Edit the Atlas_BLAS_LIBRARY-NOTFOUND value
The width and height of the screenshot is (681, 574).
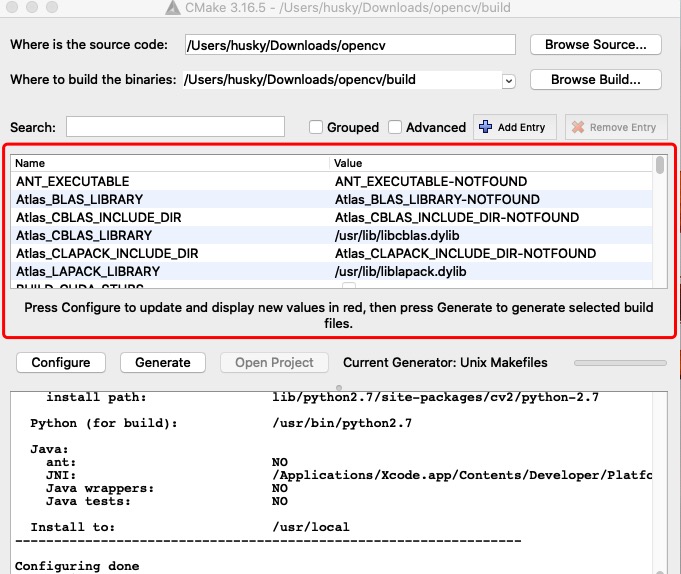(x=437, y=199)
